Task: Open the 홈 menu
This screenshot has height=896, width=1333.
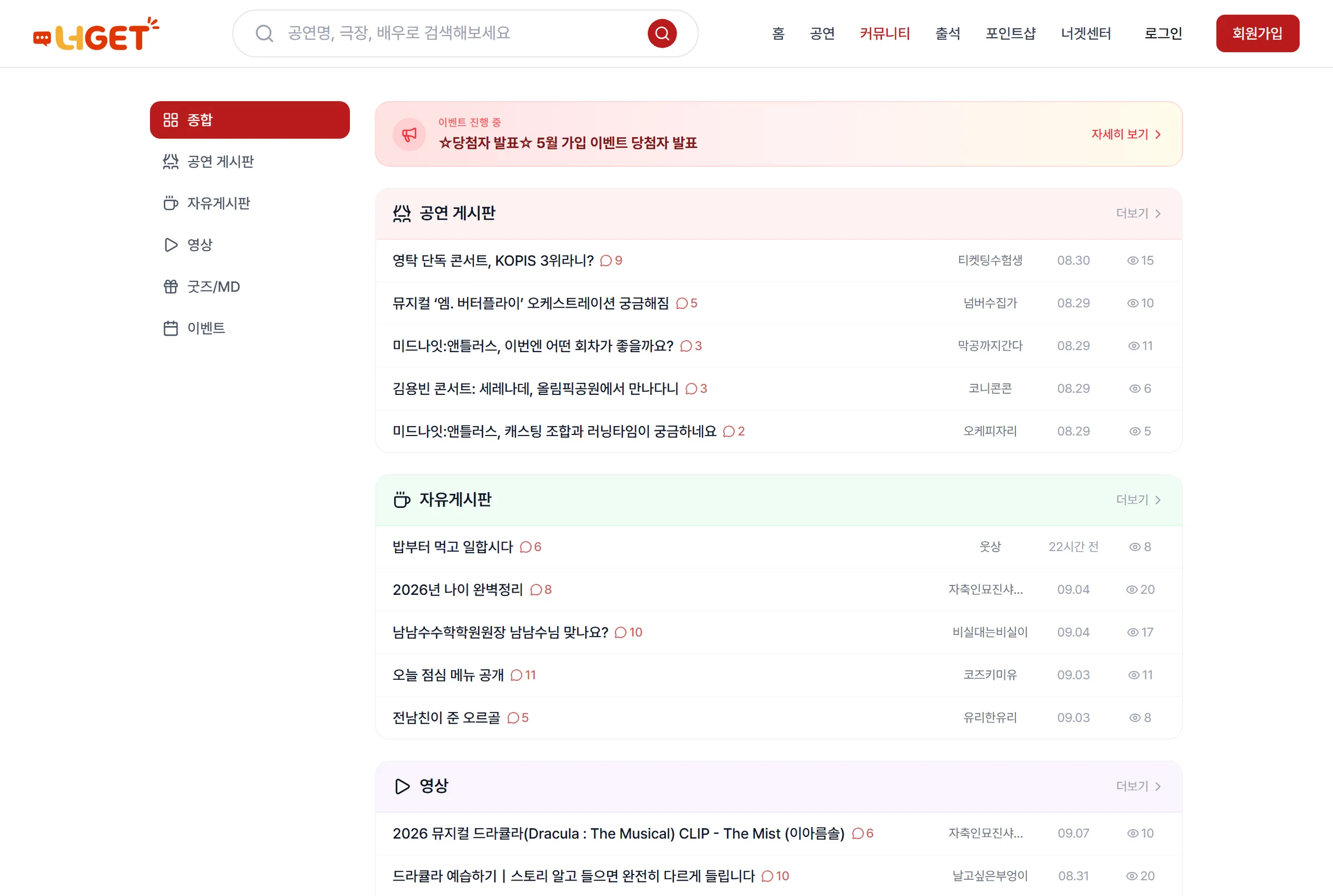Action: tap(778, 33)
